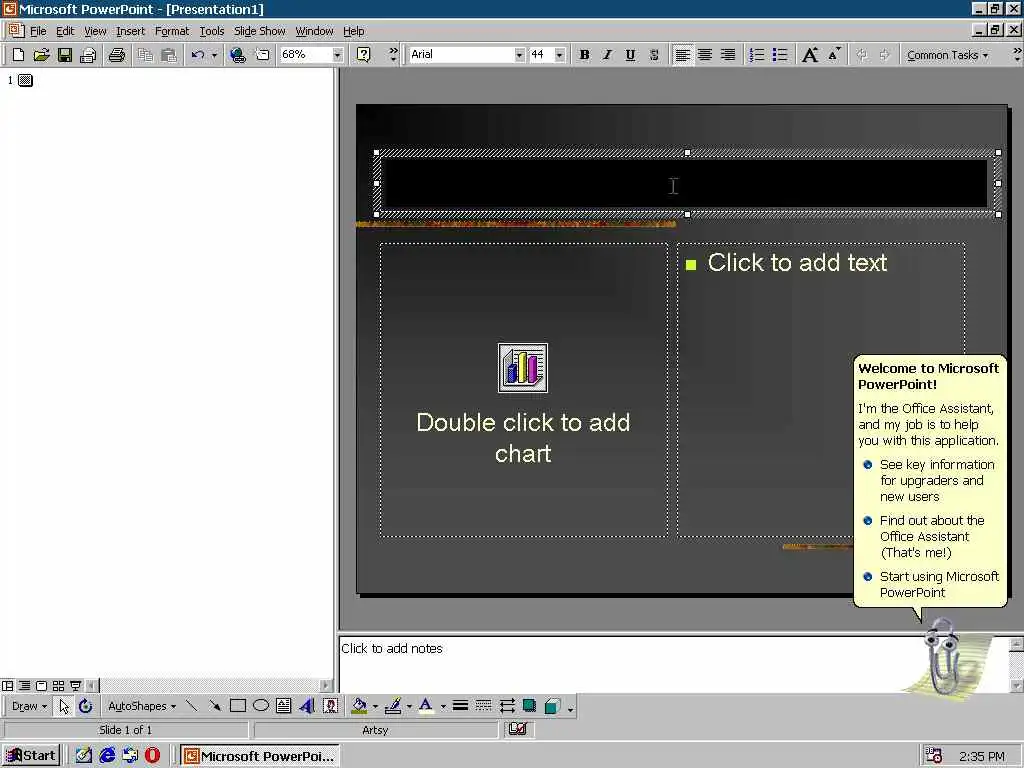Open the Draw menu dropdown

[29, 706]
